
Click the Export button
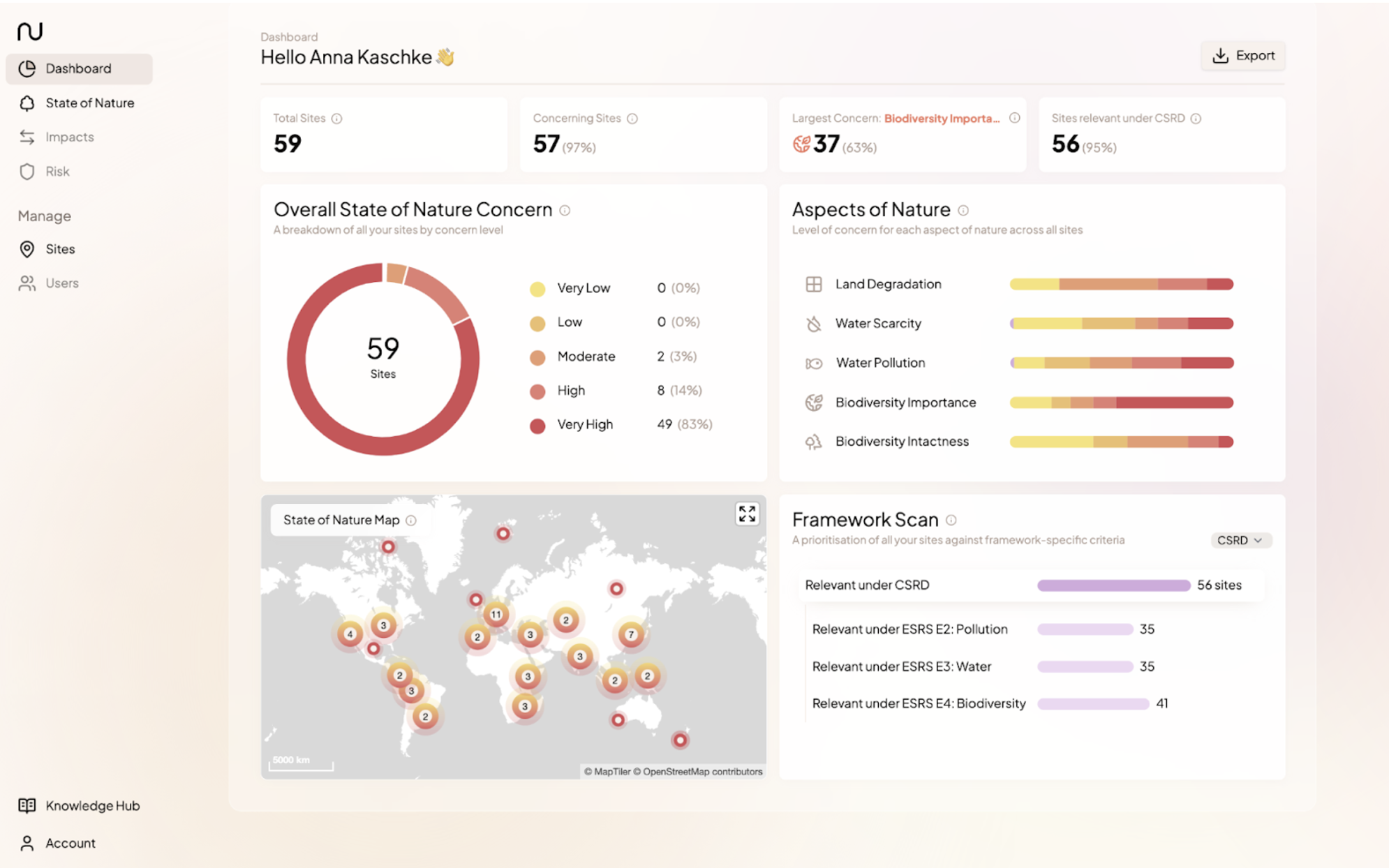pos(1242,56)
